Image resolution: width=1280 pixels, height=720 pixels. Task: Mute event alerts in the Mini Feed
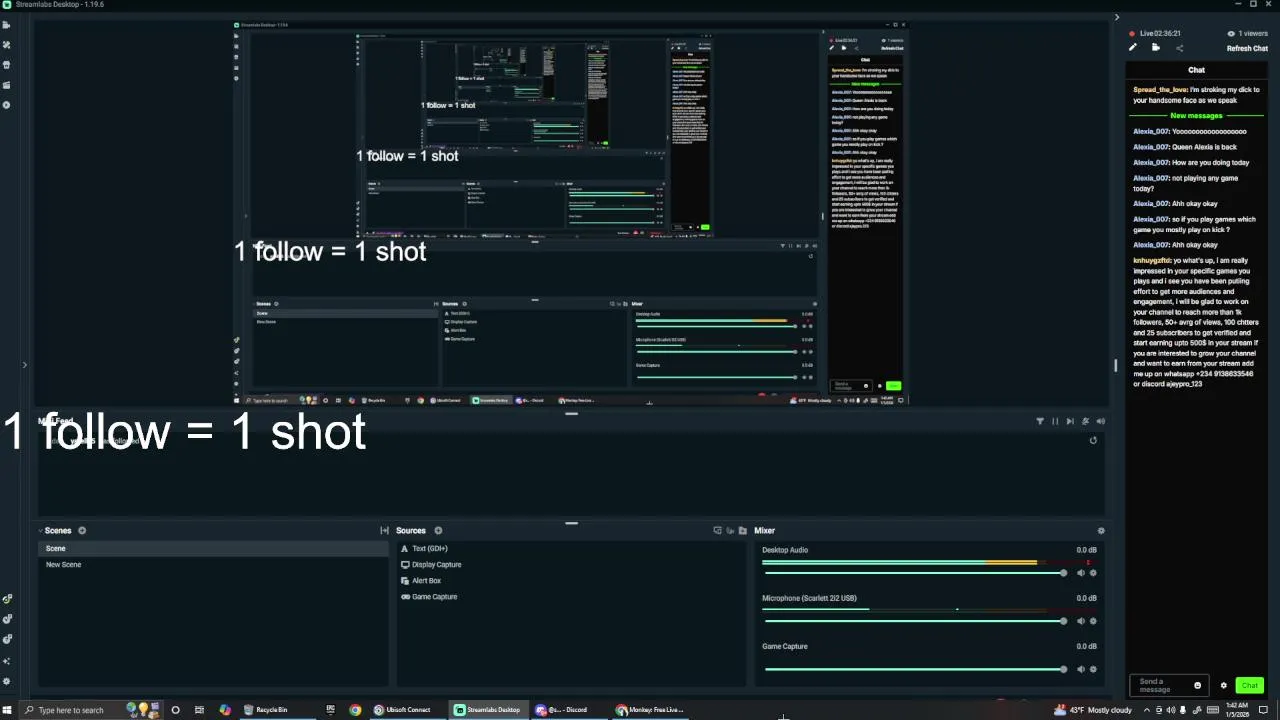coord(1085,421)
